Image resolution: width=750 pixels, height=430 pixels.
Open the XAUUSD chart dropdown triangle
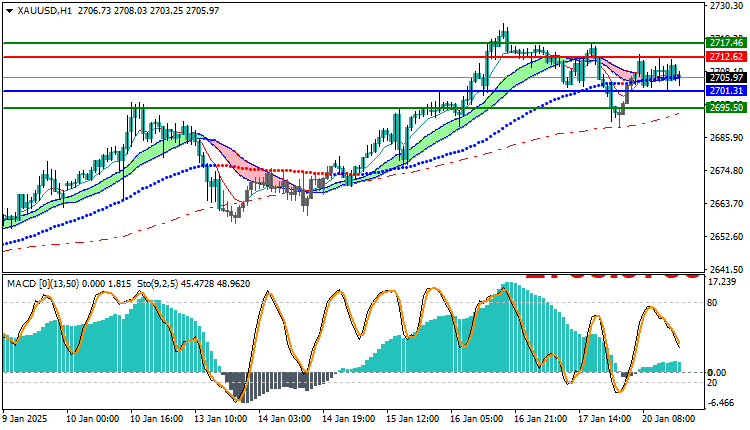(9, 11)
